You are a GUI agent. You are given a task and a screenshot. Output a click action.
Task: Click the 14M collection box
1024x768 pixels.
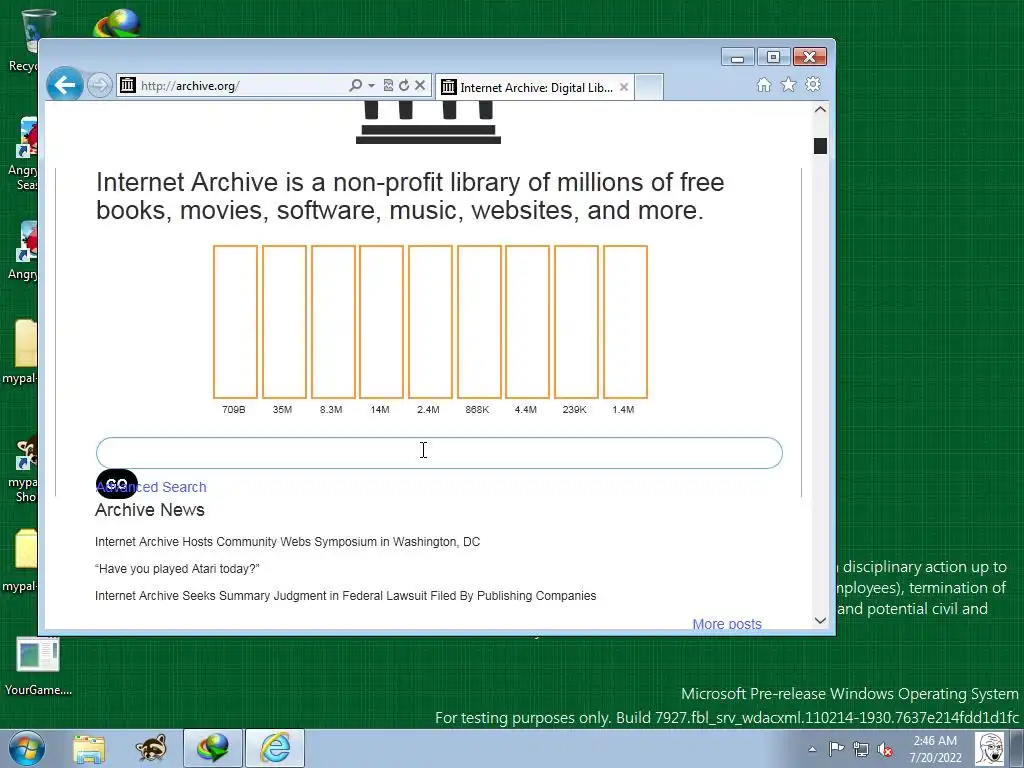point(381,322)
